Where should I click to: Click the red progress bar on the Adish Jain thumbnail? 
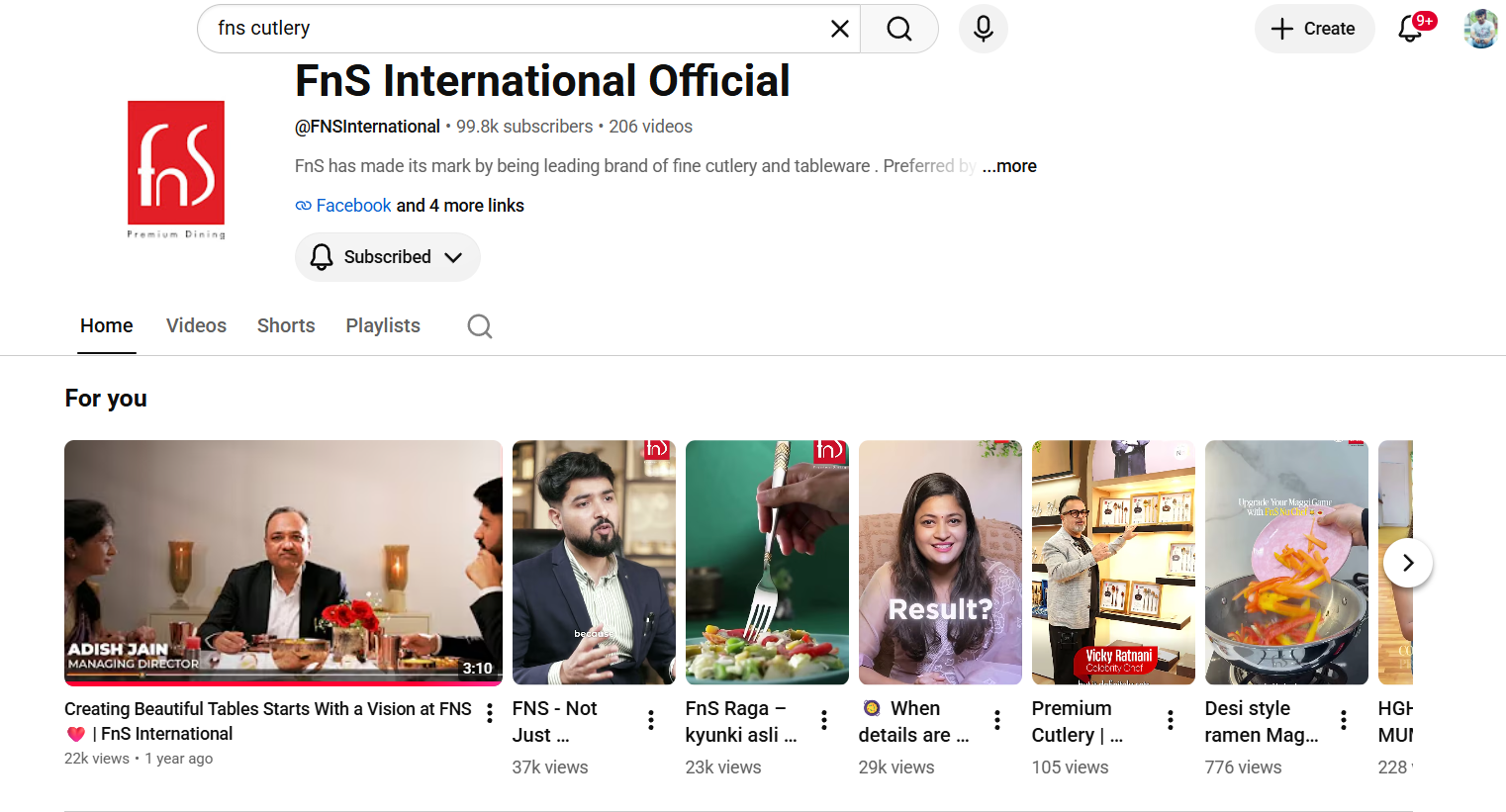(x=283, y=682)
